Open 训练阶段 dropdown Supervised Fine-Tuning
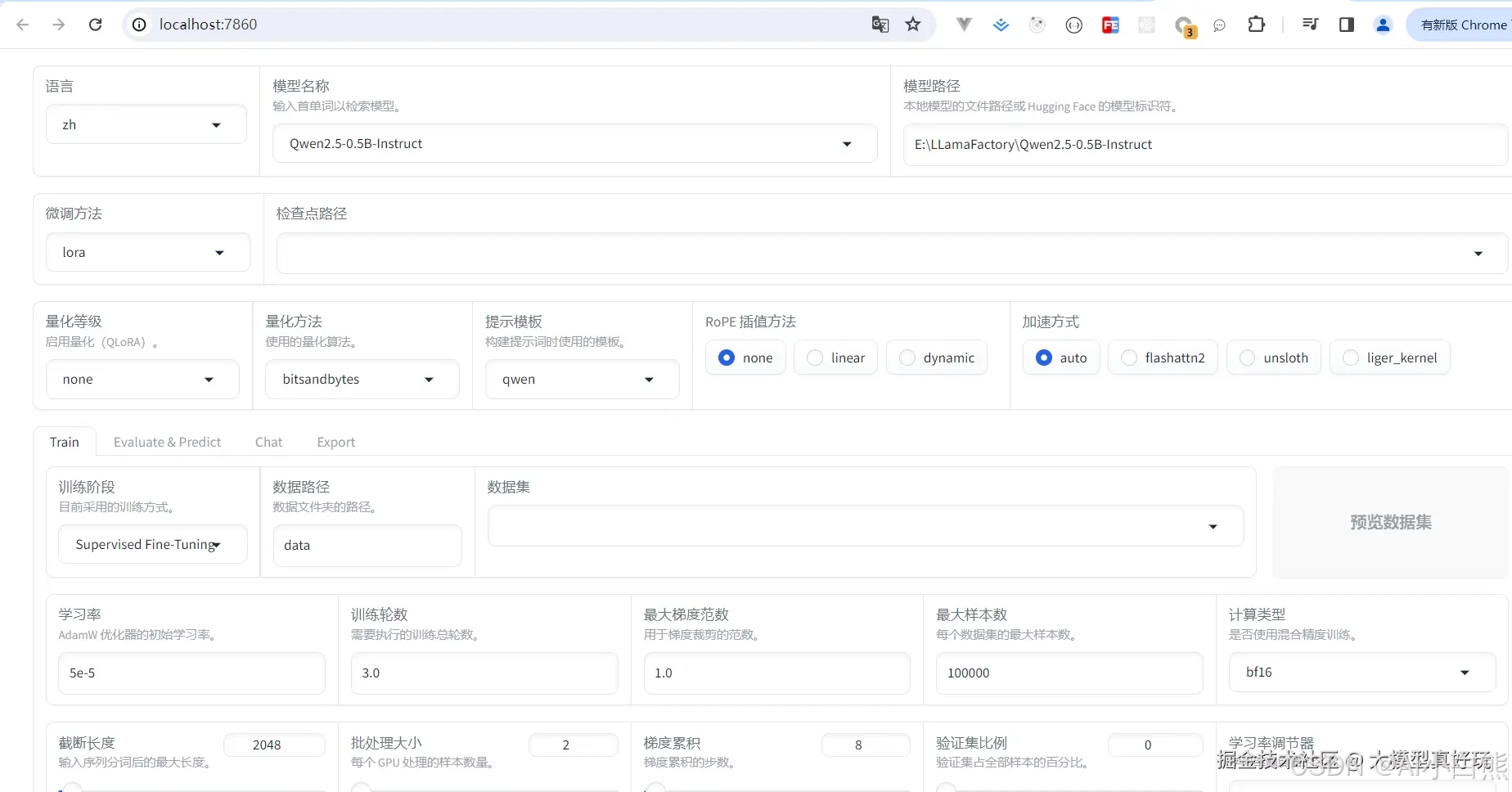The width and height of the screenshot is (1512, 792). pos(152,544)
